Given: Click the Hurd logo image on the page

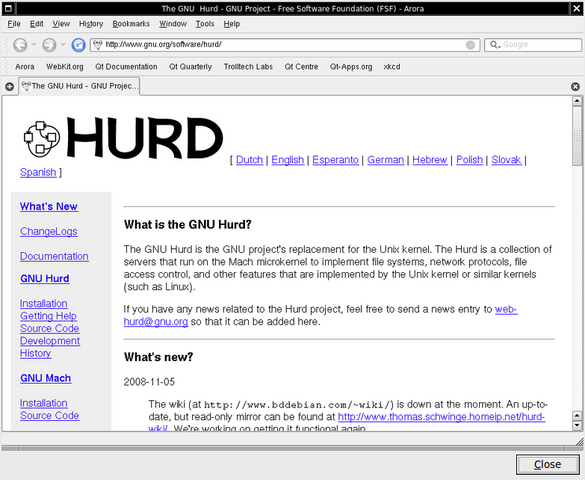Looking at the screenshot, I should click(123, 137).
